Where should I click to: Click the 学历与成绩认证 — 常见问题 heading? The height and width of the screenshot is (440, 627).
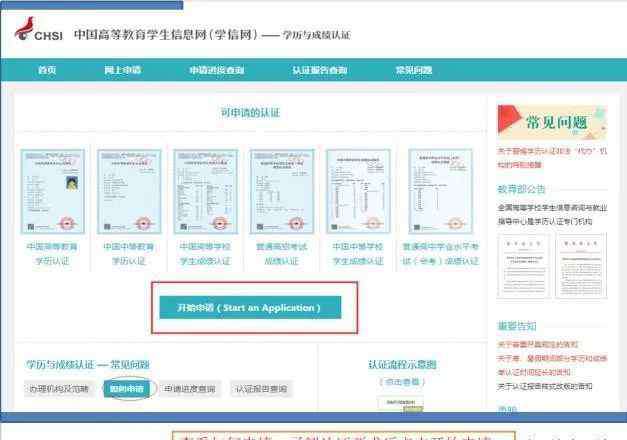coord(88,364)
